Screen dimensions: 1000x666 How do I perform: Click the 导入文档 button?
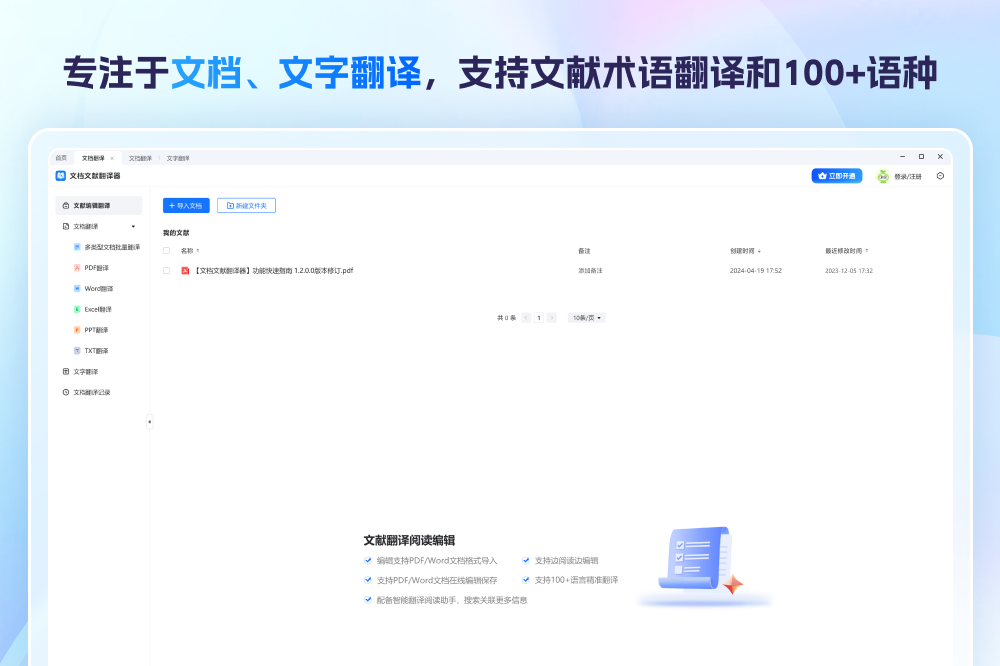tap(186, 205)
